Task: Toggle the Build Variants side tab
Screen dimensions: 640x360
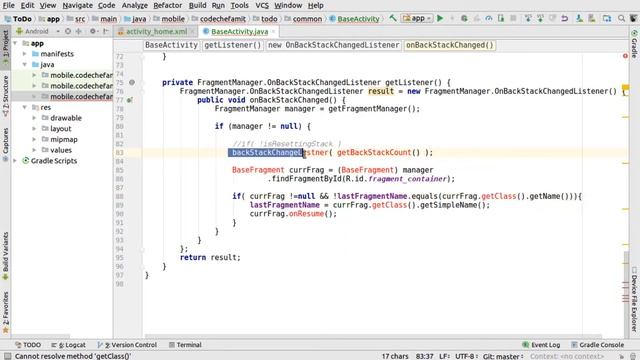Action: click(x=5, y=256)
